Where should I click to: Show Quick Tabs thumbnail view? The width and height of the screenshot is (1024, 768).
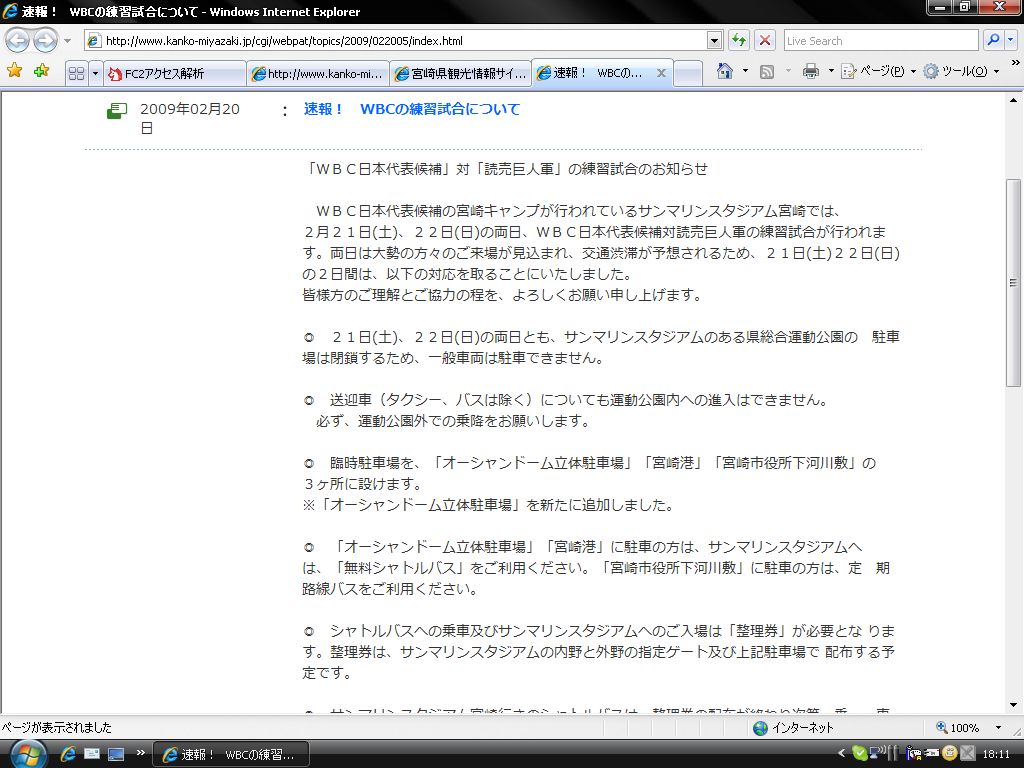[x=76, y=73]
